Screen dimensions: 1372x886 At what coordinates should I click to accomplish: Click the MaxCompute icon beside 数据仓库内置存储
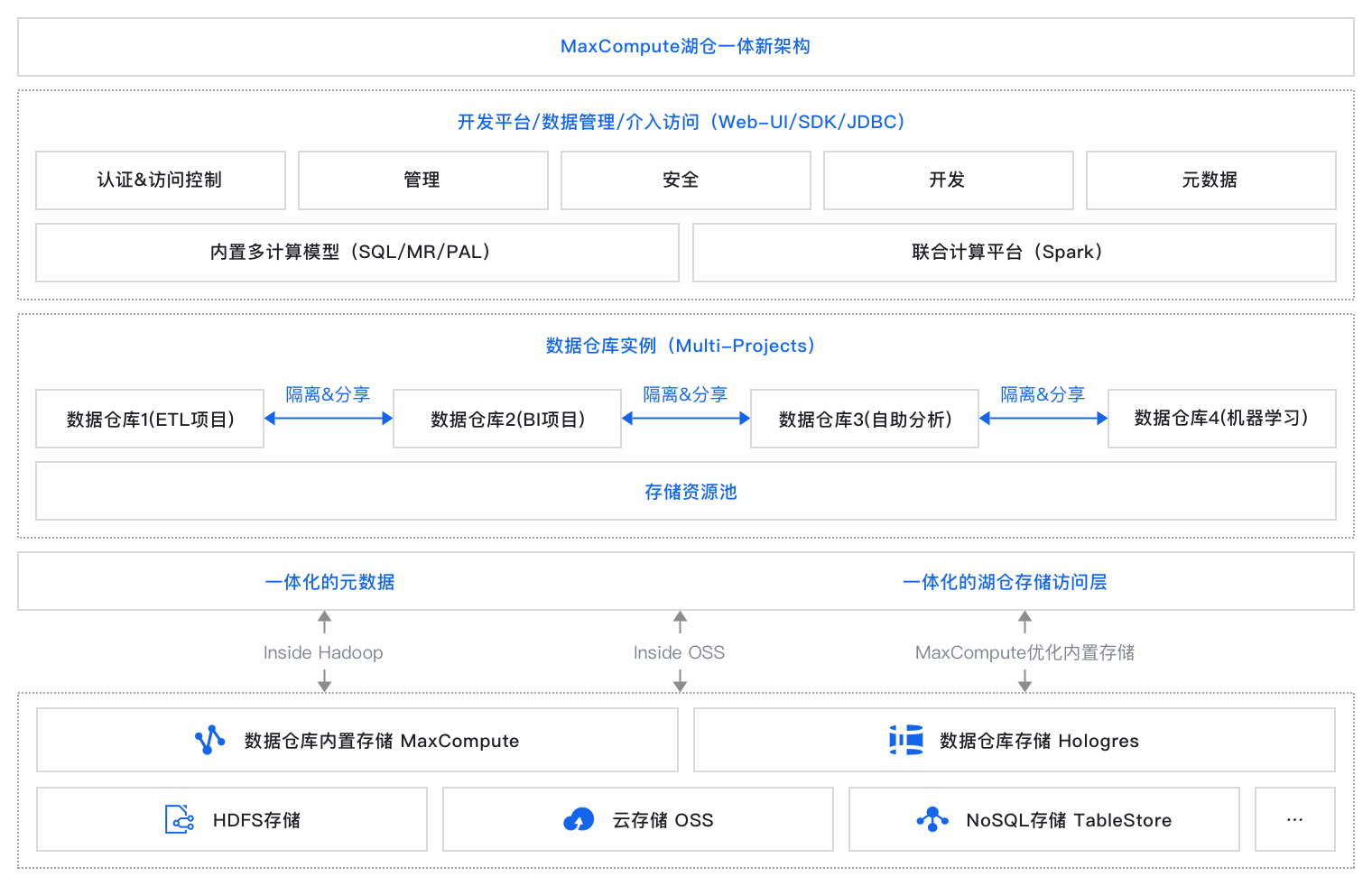[x=210, y=740]
